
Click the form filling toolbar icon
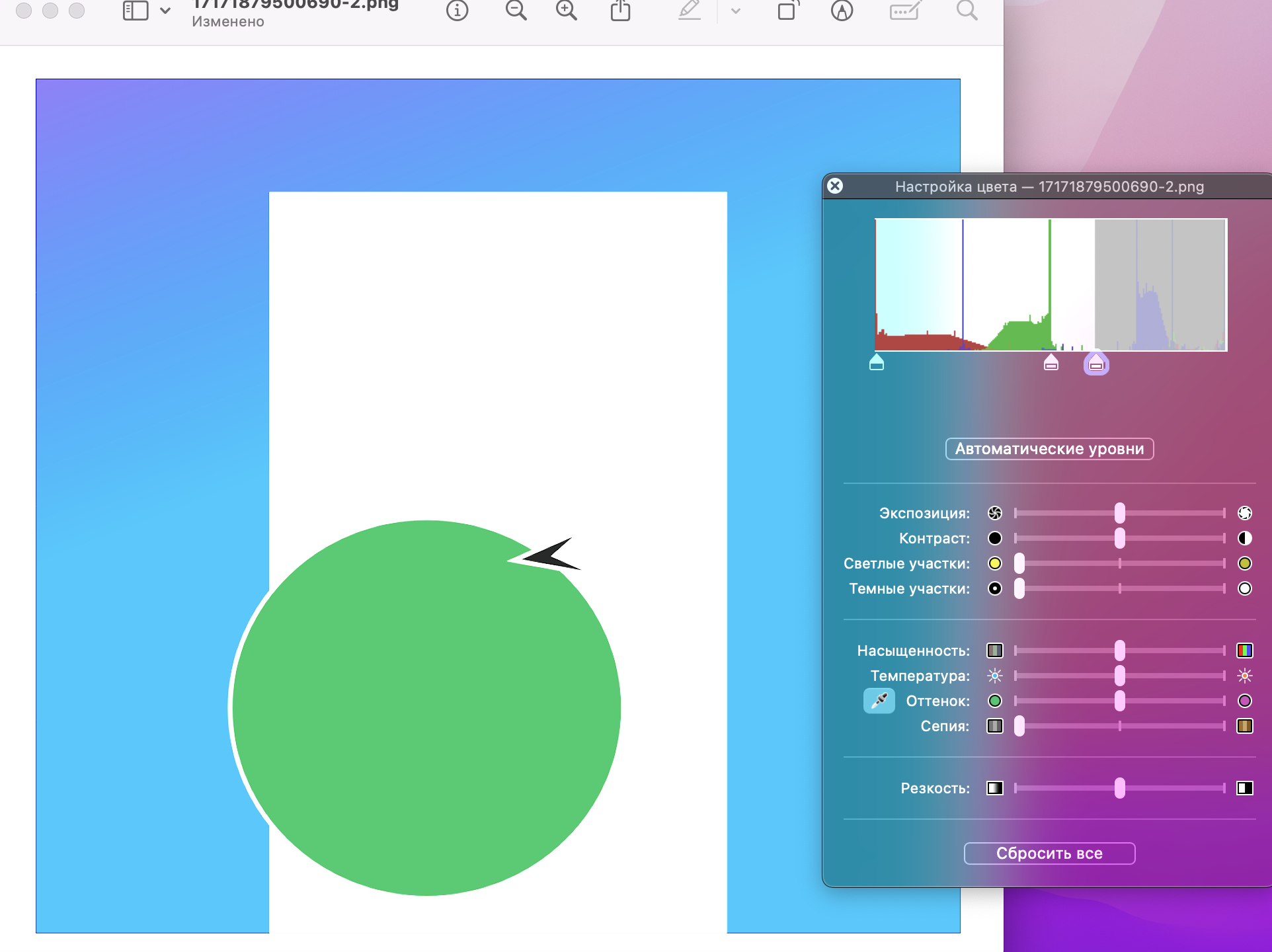tap(904, 11)
